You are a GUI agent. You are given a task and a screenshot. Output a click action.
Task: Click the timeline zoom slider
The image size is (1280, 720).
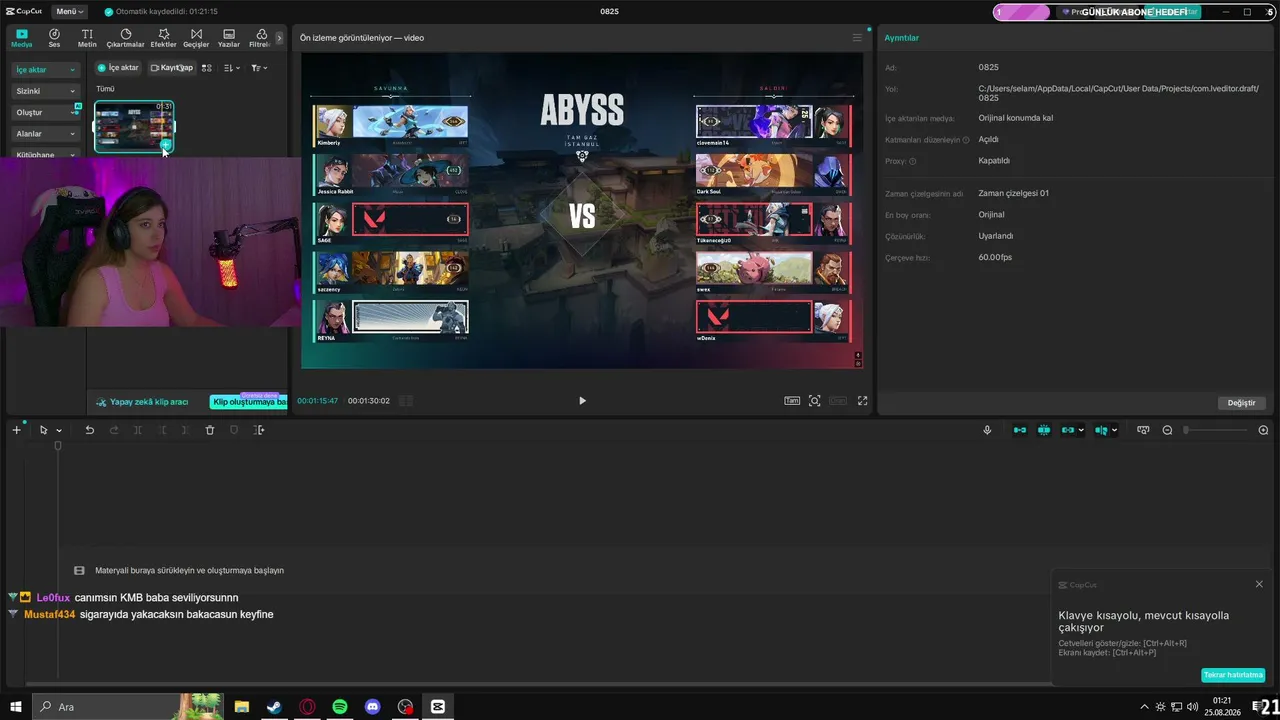tap(1216, 430)
